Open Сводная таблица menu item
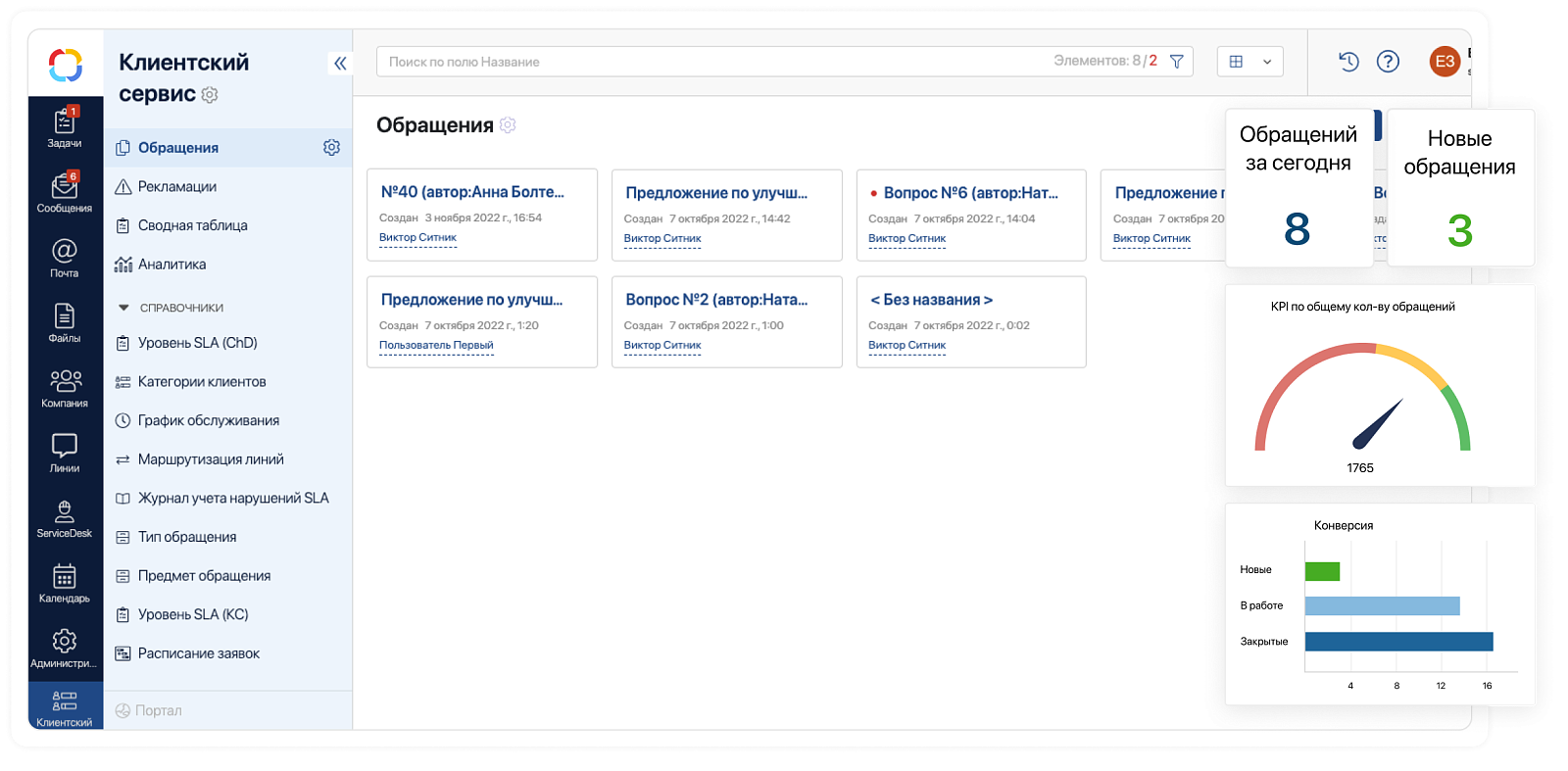 pyautogui.click(x=227, y=225)
